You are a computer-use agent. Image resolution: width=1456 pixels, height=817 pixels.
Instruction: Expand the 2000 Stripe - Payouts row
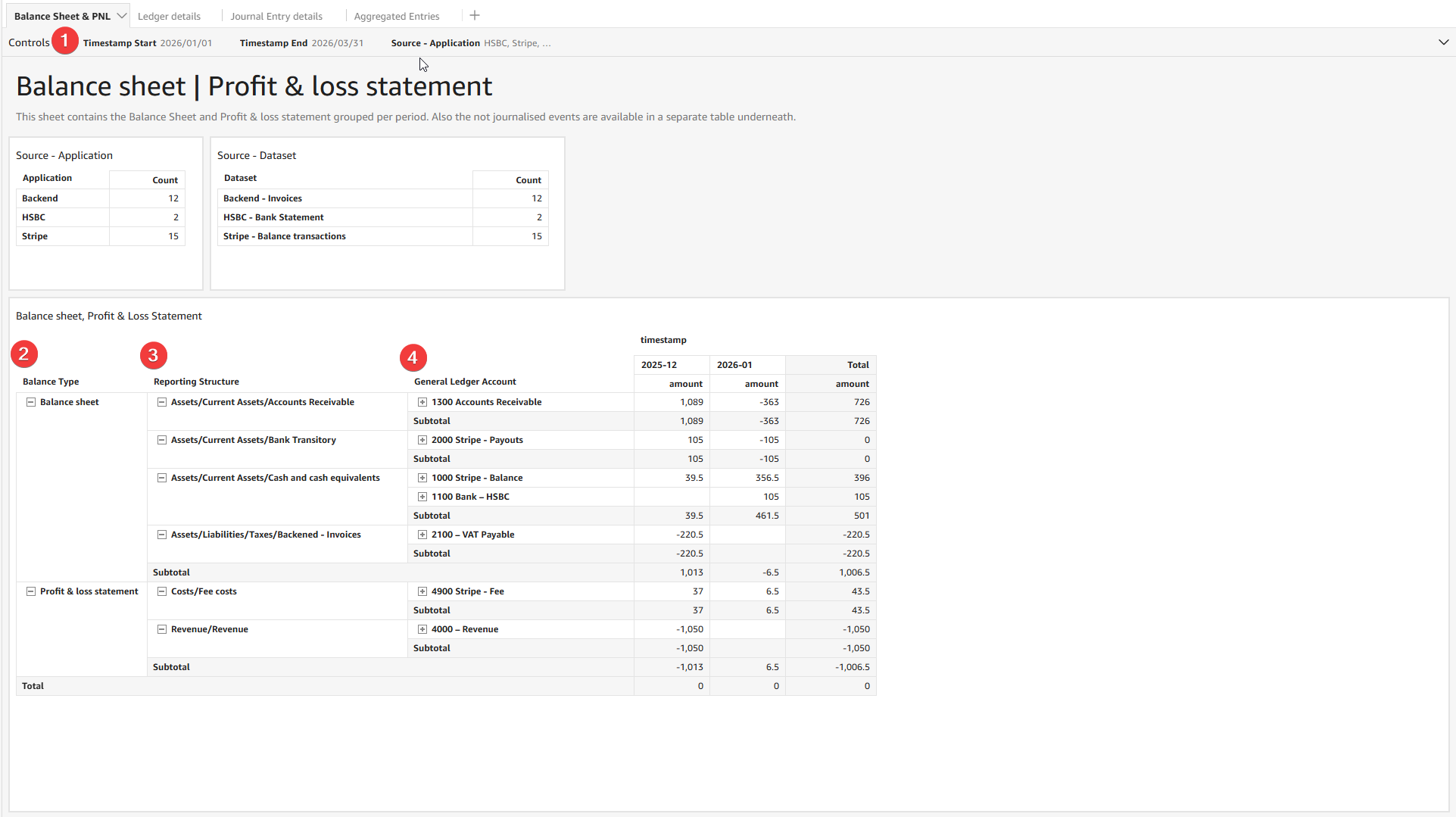pos(422,440)
